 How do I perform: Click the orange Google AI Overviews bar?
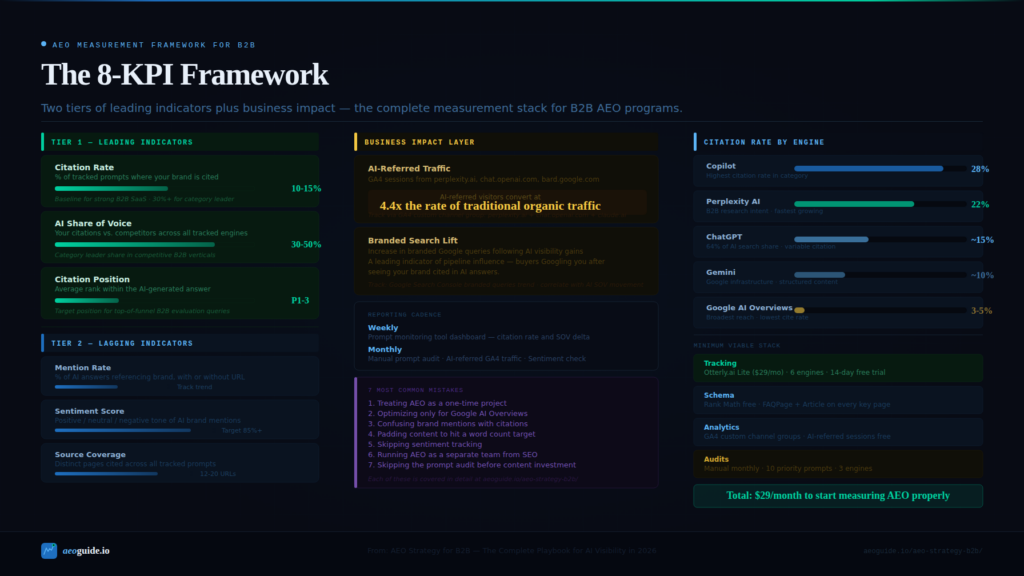799,311
